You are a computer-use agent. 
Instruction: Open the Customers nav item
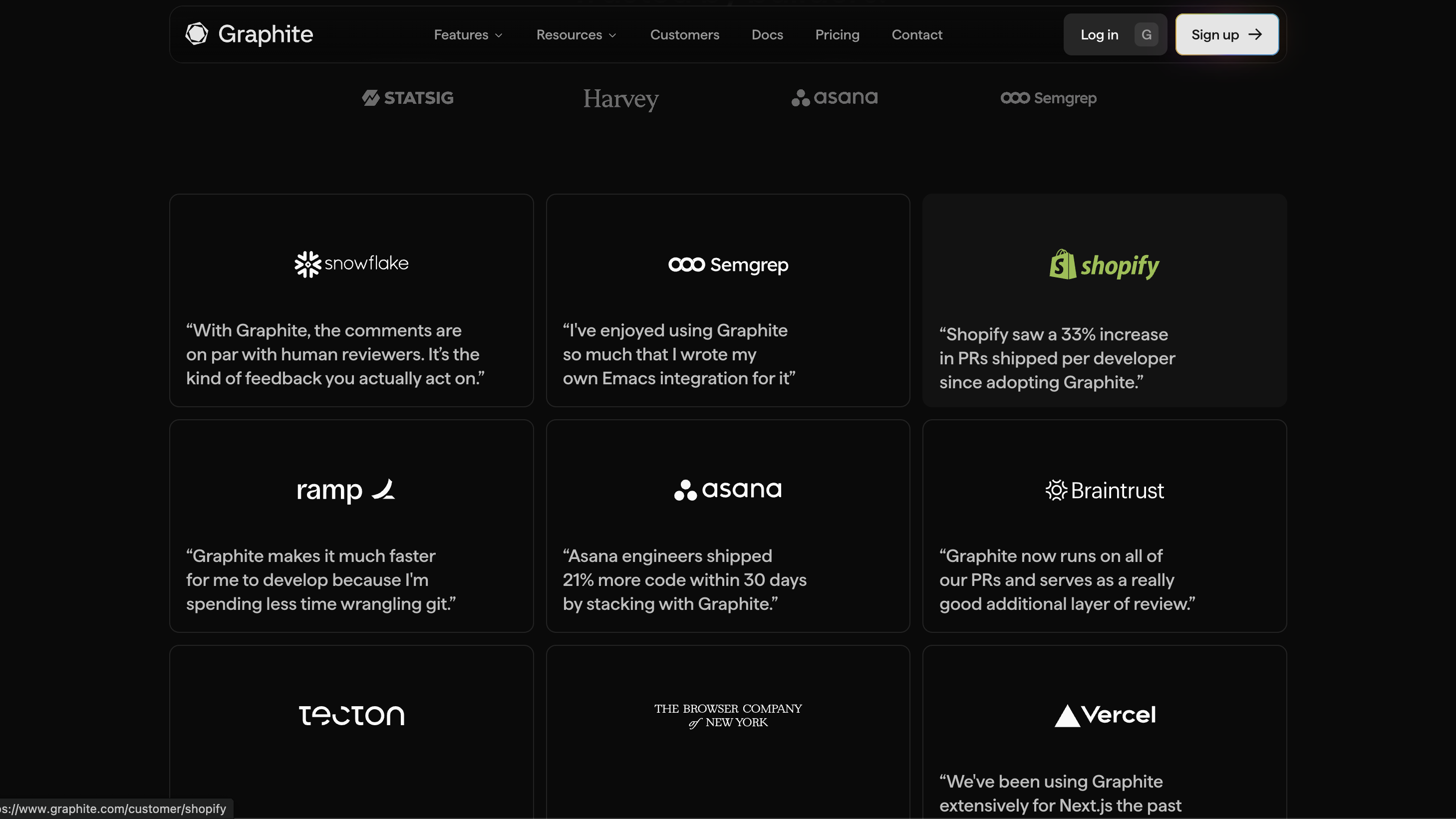(x=684, y=34)
